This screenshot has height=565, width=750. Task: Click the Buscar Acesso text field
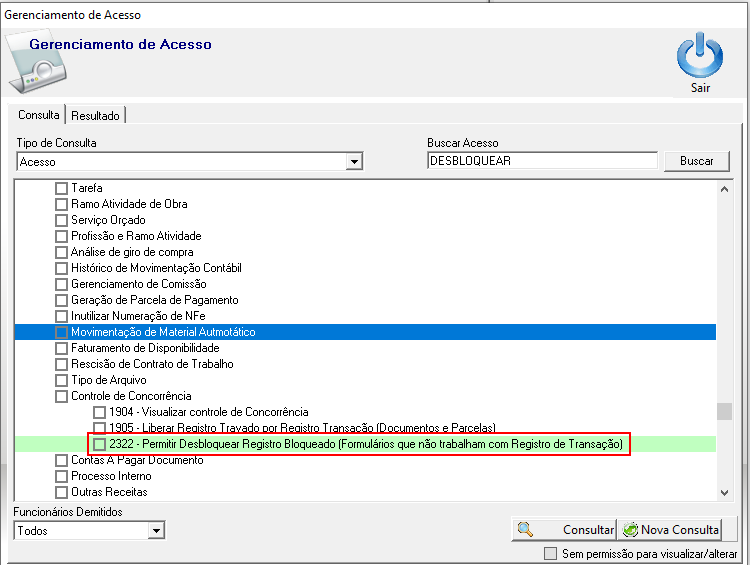(541, 161)
